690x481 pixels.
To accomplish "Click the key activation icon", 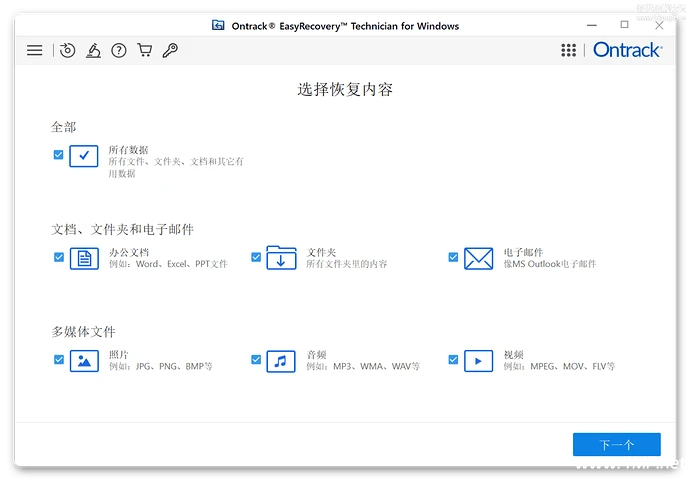I will (x=170, y=50).
